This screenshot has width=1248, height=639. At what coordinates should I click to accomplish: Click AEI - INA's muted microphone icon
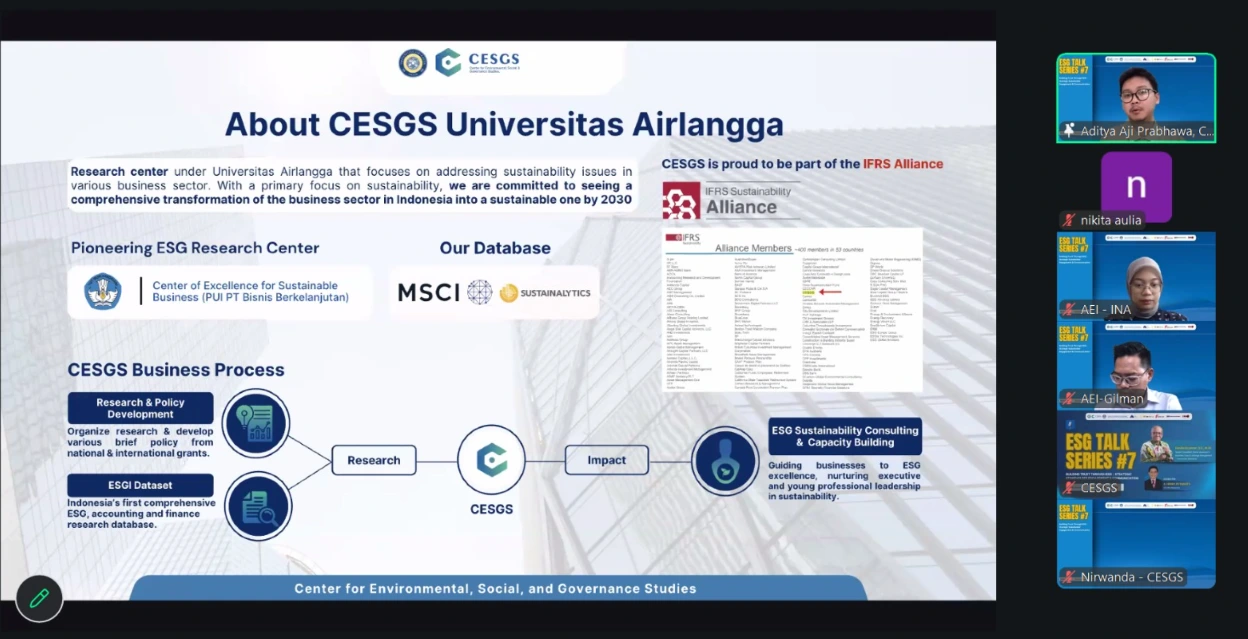(x=1070, y=309)
